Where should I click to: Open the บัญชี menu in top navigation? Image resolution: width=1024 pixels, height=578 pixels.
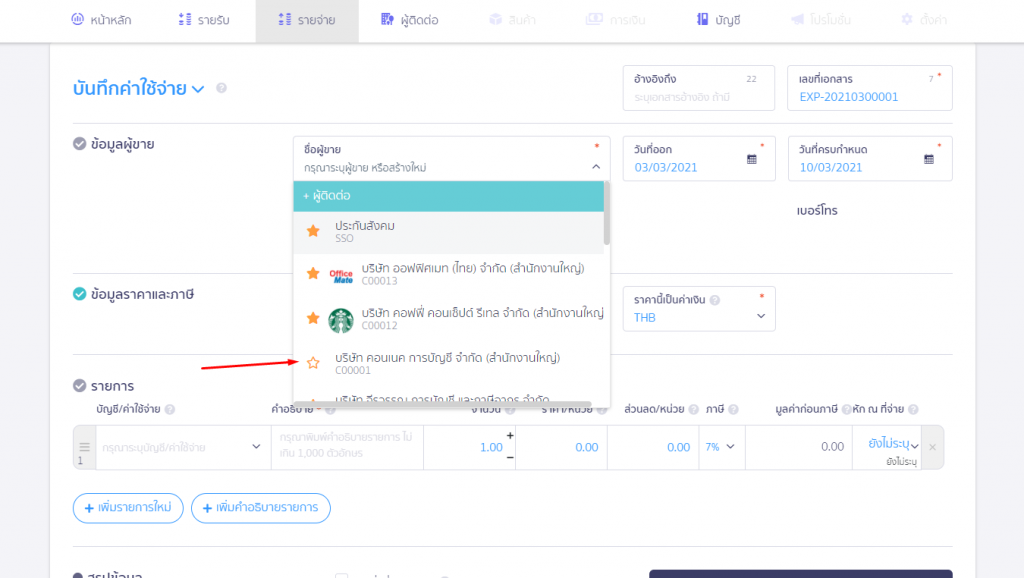tap(718, 20)
